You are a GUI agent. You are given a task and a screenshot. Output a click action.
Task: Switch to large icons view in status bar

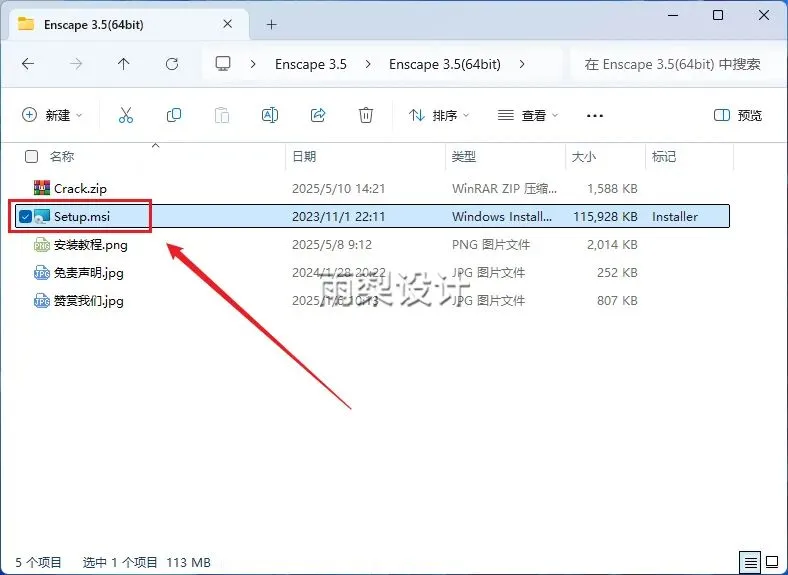point(772,562)
